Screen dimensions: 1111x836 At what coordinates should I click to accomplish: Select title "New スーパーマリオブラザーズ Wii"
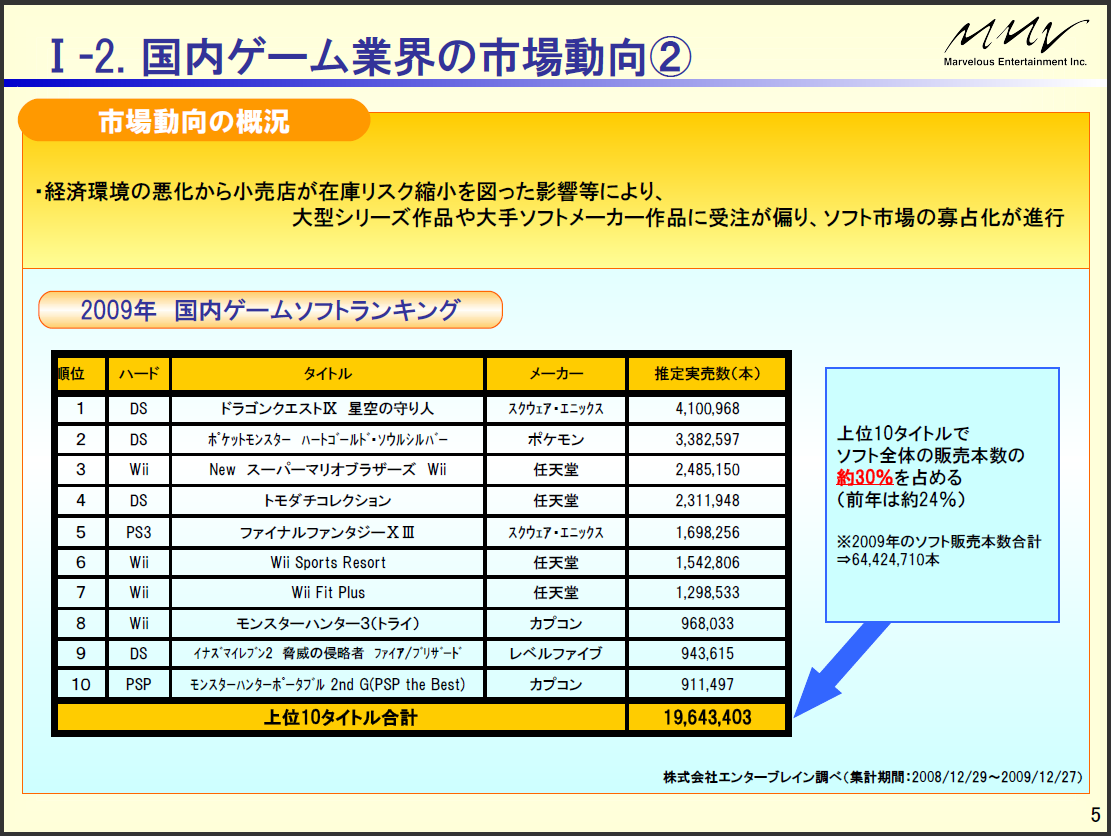(x=327, y=470)
